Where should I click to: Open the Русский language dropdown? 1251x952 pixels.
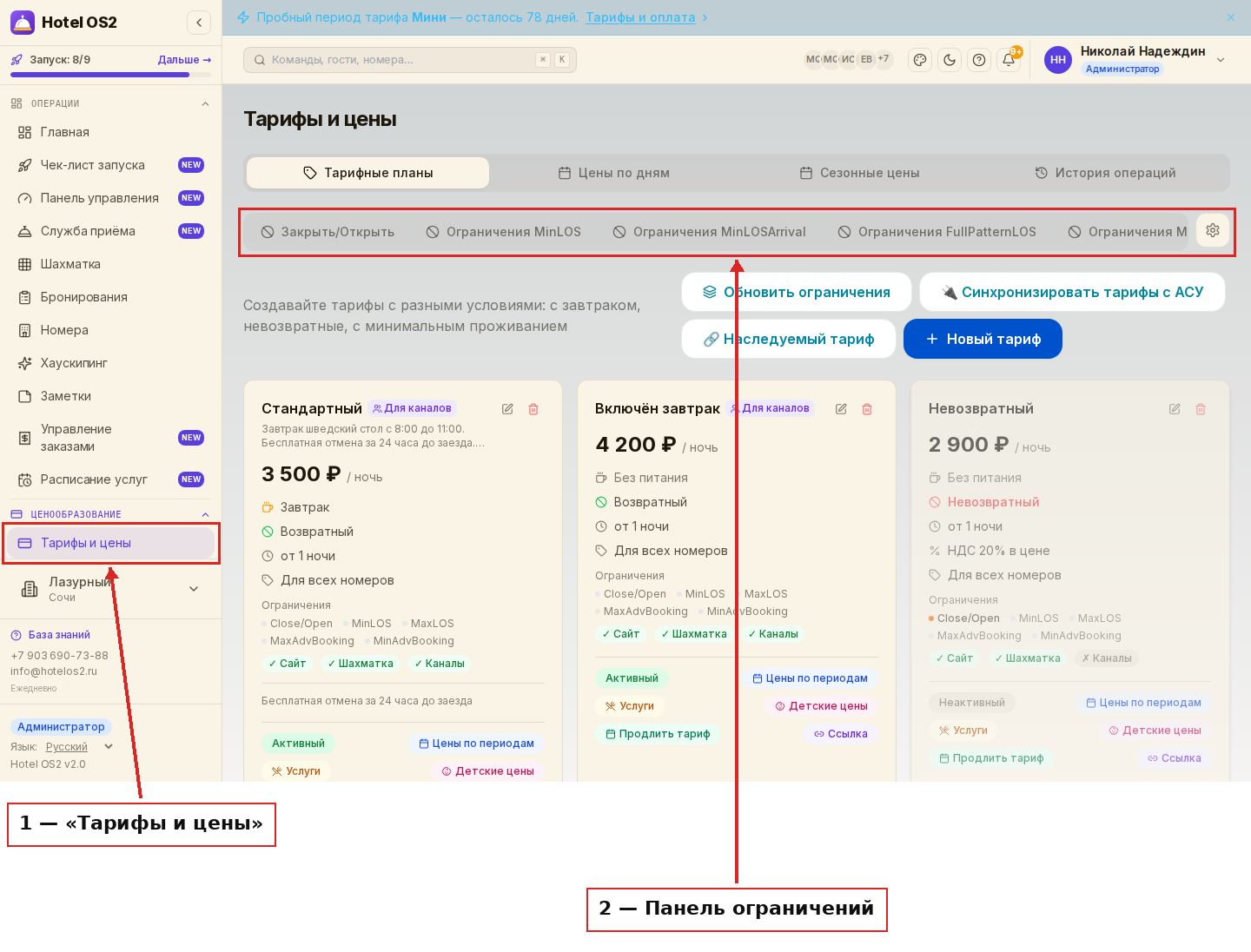tap(79, 747)
